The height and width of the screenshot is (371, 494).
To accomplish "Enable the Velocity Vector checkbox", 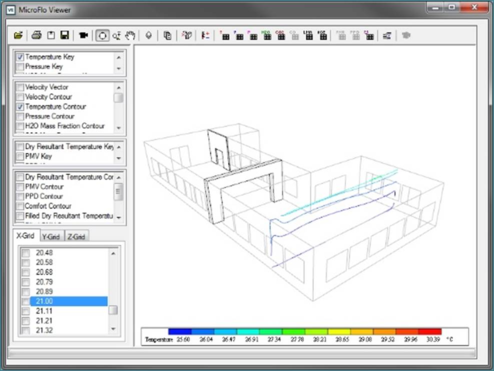I will (x=20, y=87).
